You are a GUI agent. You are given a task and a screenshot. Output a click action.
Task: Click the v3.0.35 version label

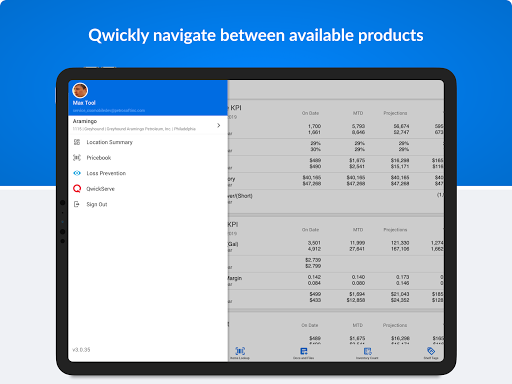click(81, 350)
